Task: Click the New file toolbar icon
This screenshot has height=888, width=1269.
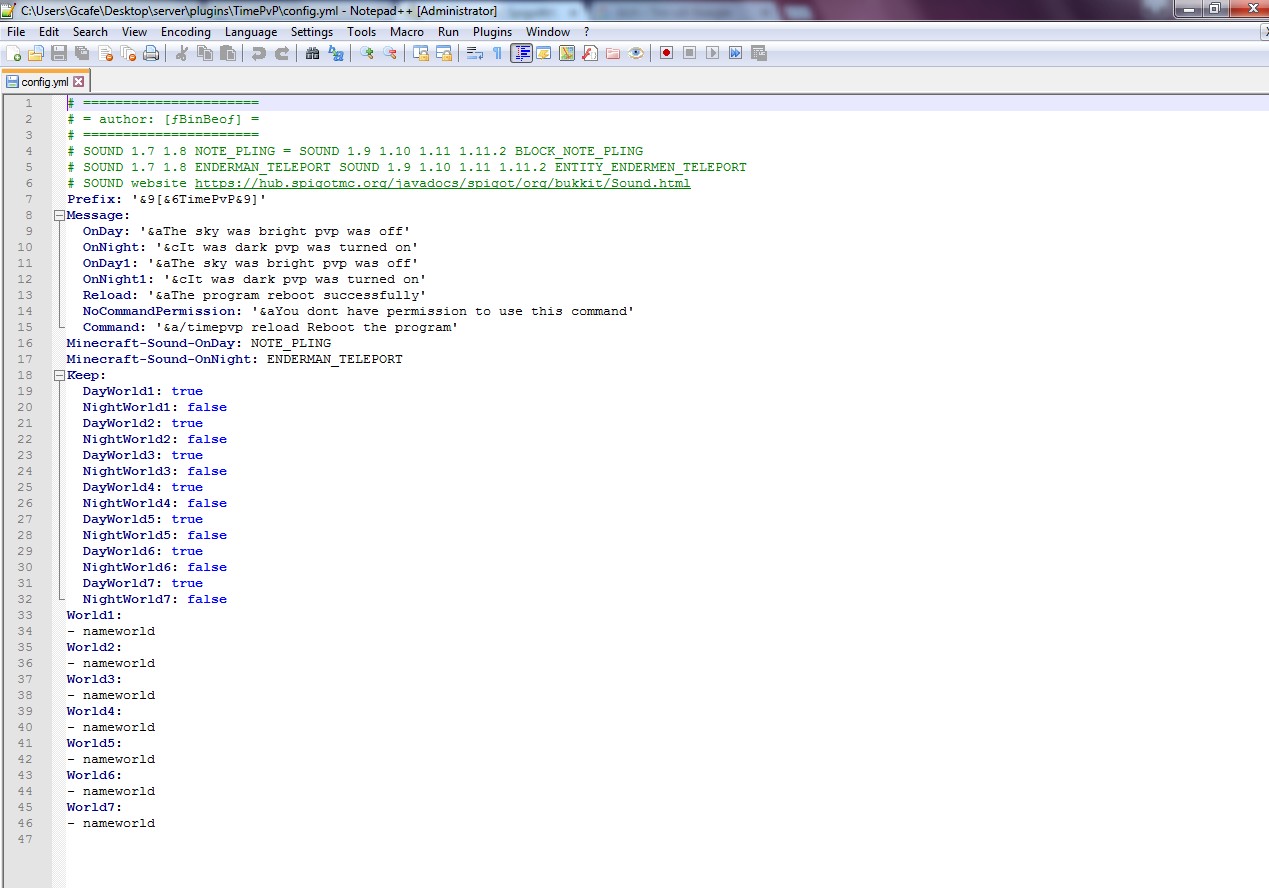Action: [x=13, y=53]
